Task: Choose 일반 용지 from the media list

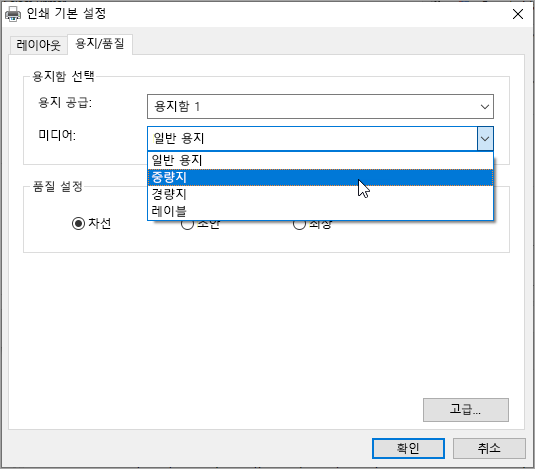Action: (320, 160)
